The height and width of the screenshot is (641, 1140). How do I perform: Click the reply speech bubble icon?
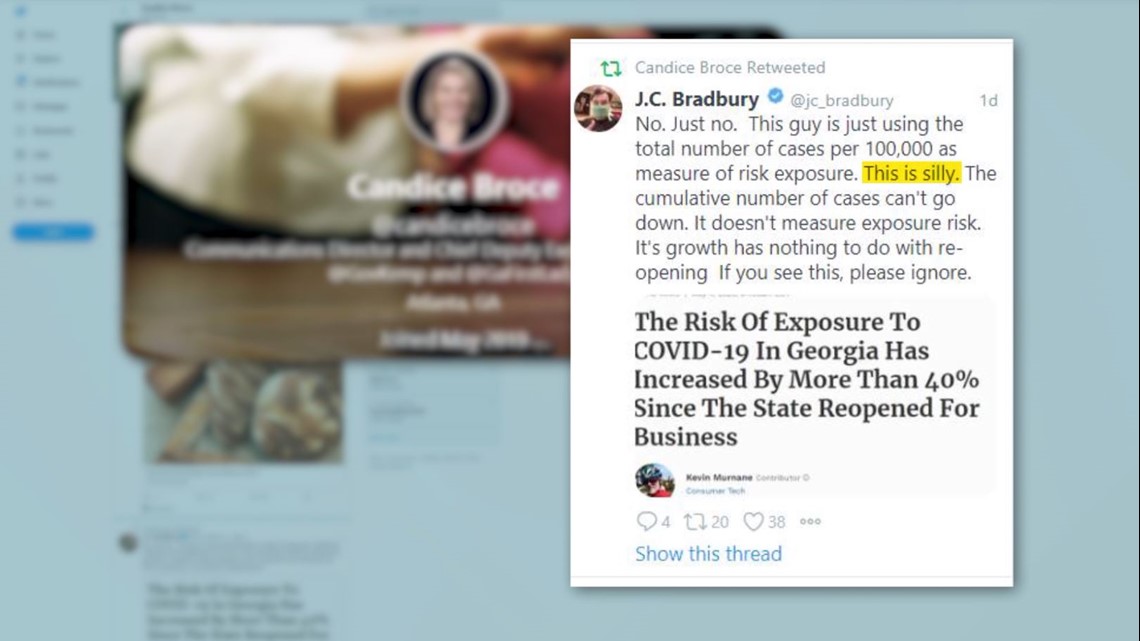coord(646,521)
